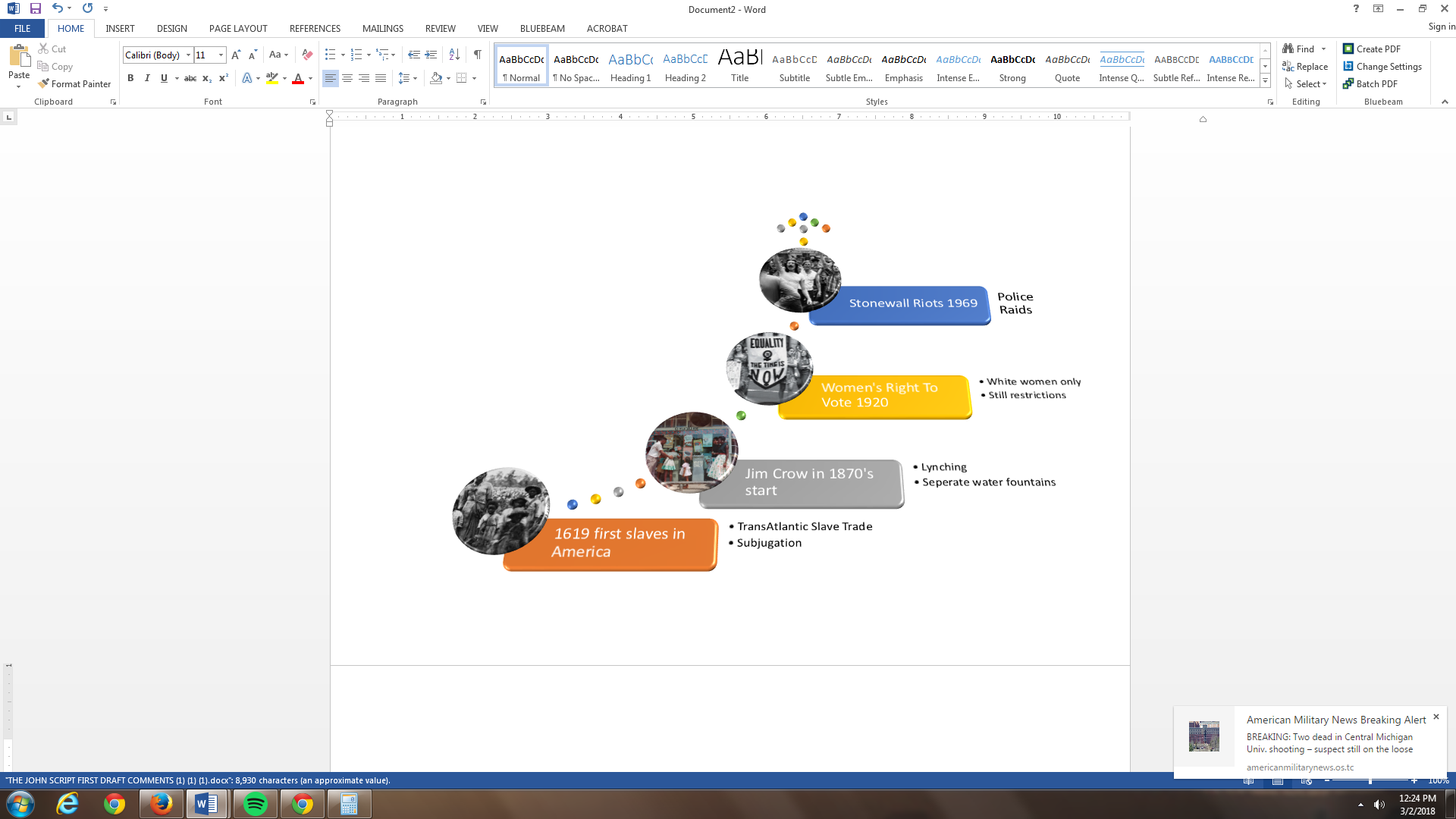Open the INSERT ribbon tab

[120, 29]
